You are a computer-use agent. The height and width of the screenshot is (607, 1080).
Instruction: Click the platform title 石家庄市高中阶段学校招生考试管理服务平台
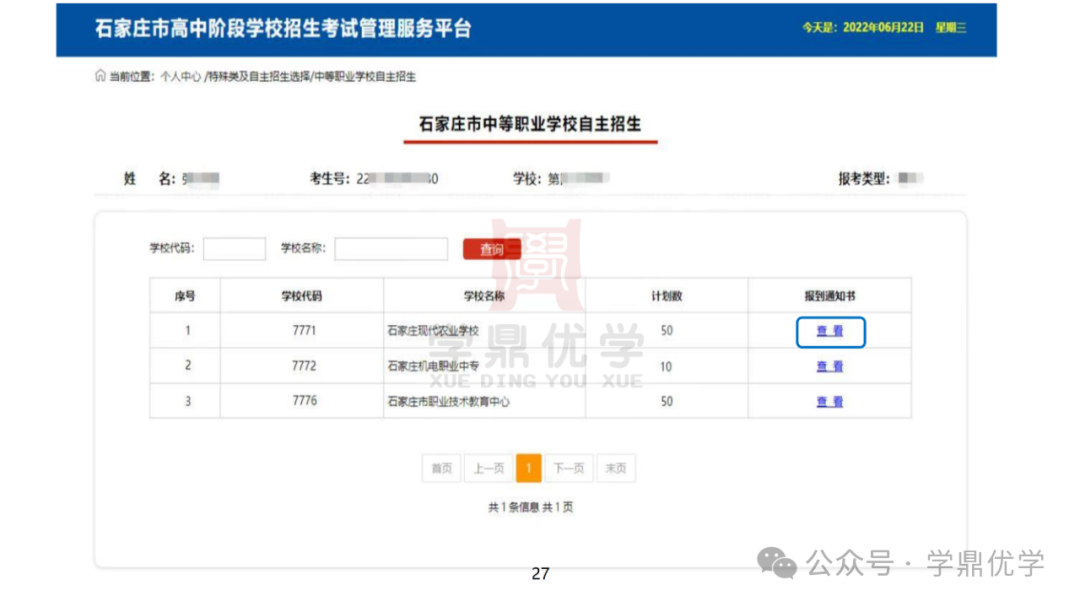(x=283, y=29)
